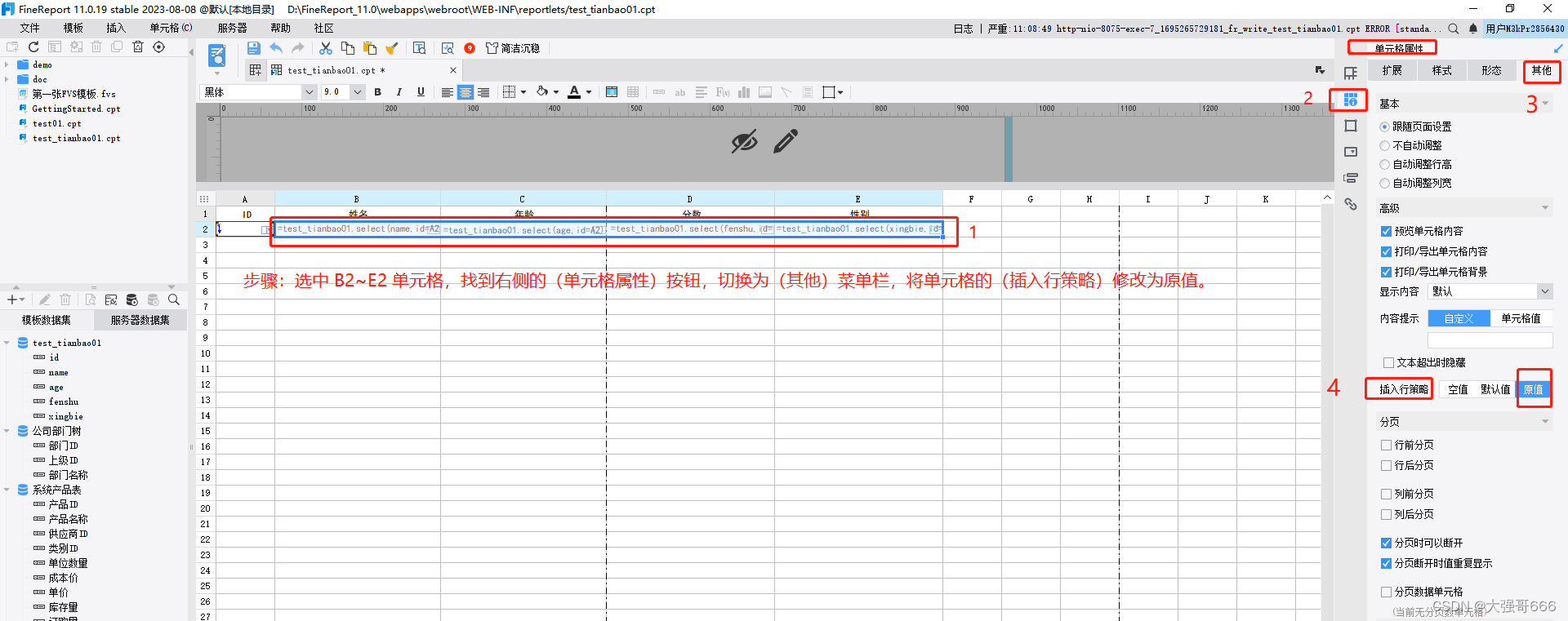Image resolution: width=1568 pixels, height=621 pixels.
Task: Enable 文本超出时隐藏 checkbox
Action: [1388, 362]
